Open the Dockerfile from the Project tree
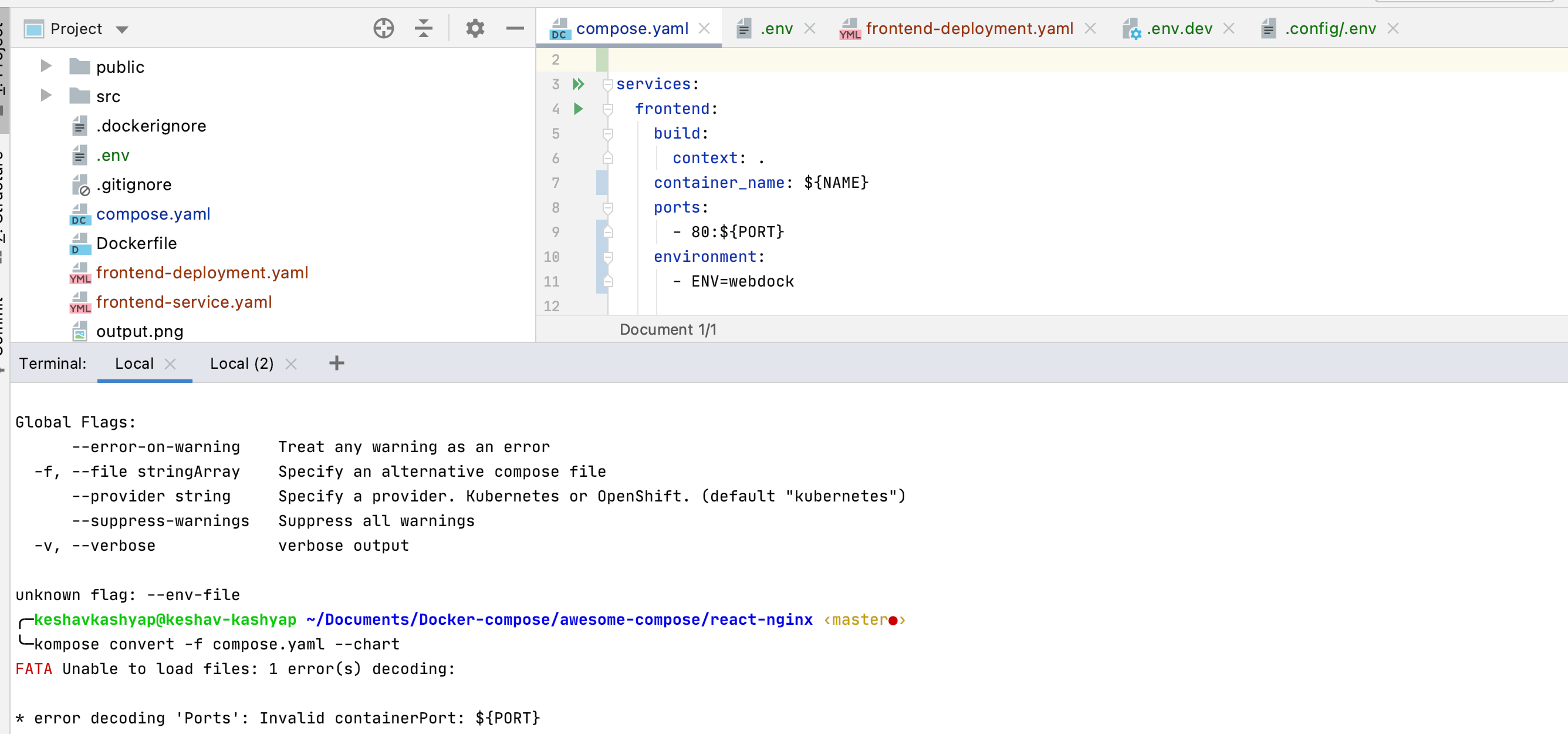The width and height of the screenshot is (1568, 734). [x=137, y=243]
